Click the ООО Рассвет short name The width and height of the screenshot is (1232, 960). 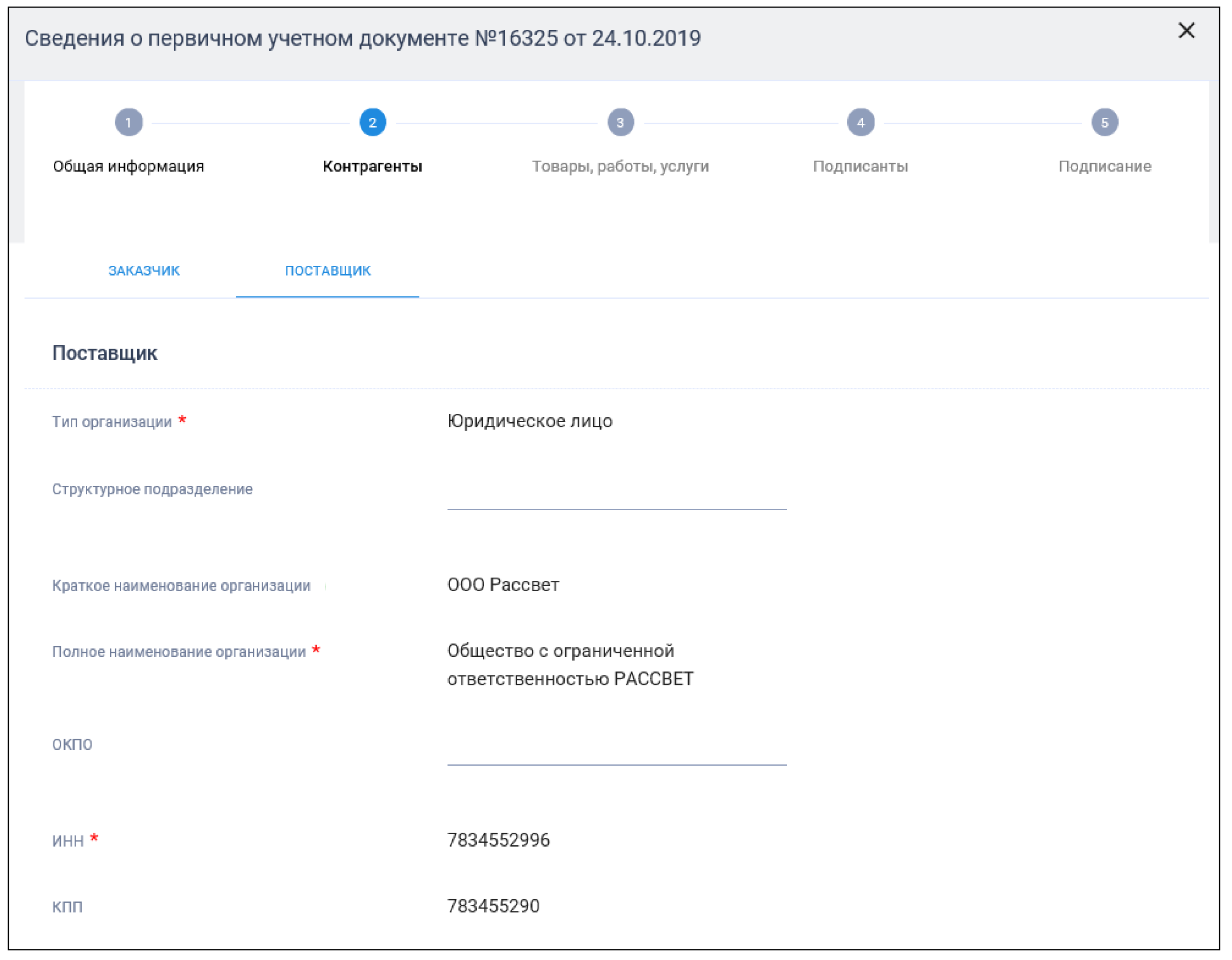coord(502,585)
